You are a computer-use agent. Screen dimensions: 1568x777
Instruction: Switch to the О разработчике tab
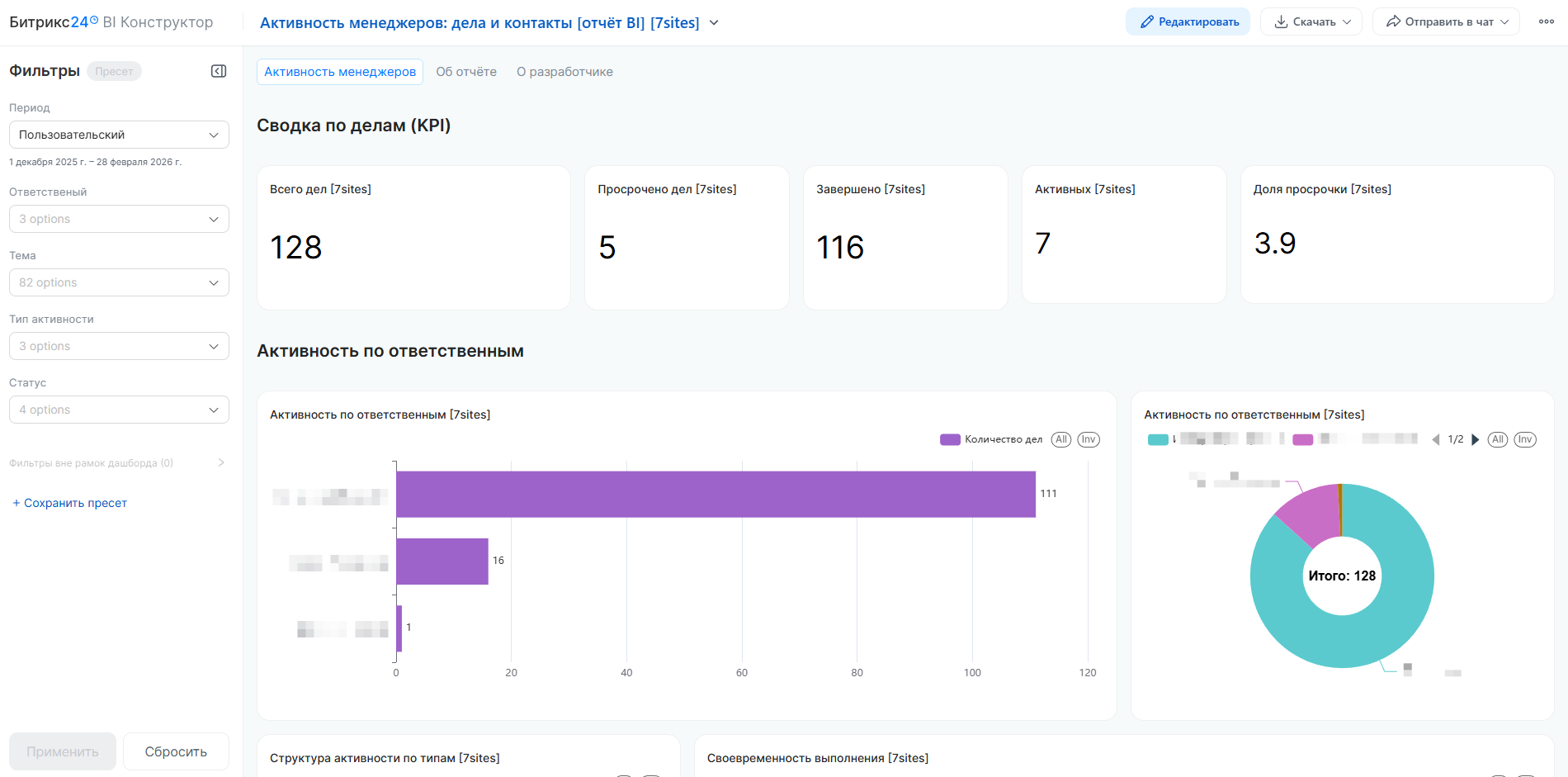[564, 72]
